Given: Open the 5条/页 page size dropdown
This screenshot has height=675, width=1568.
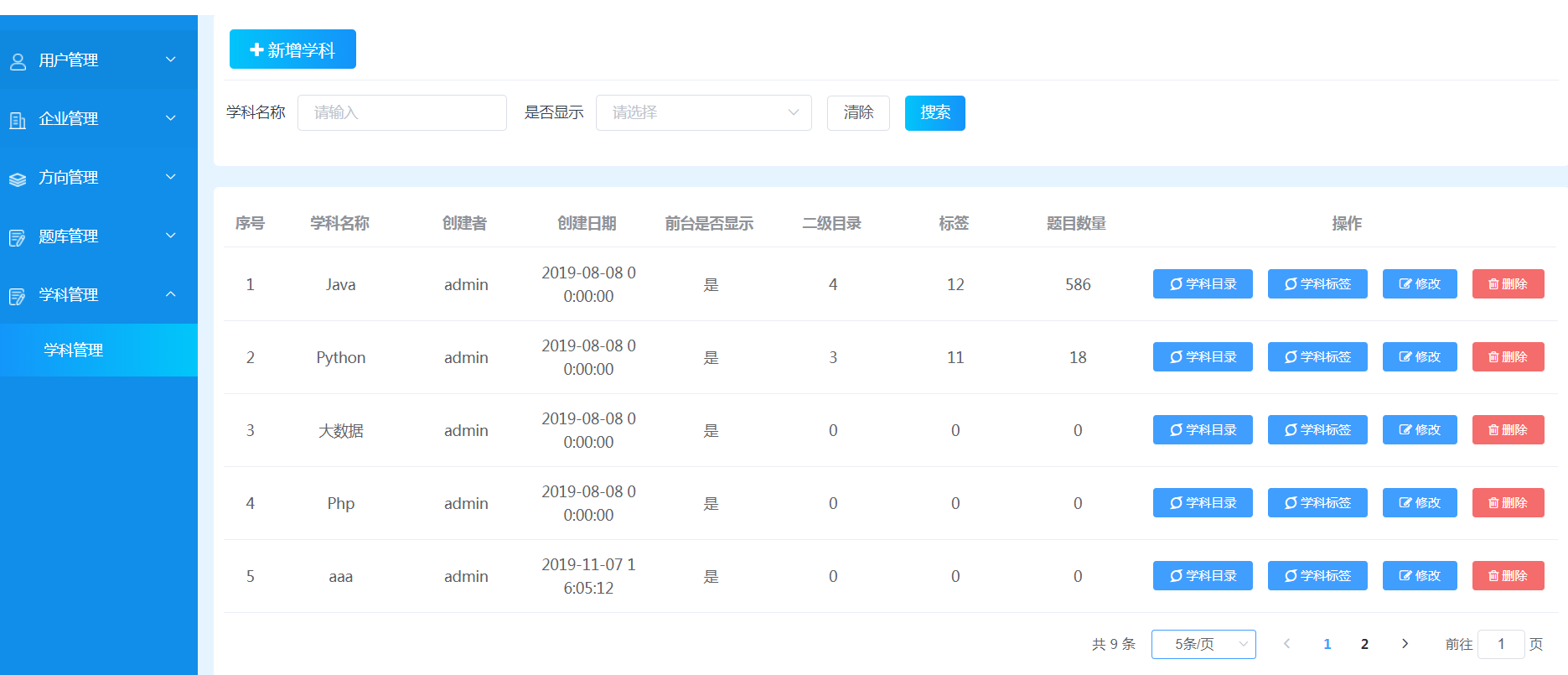Looking at the screenshot, I should tap(1203, 644).
